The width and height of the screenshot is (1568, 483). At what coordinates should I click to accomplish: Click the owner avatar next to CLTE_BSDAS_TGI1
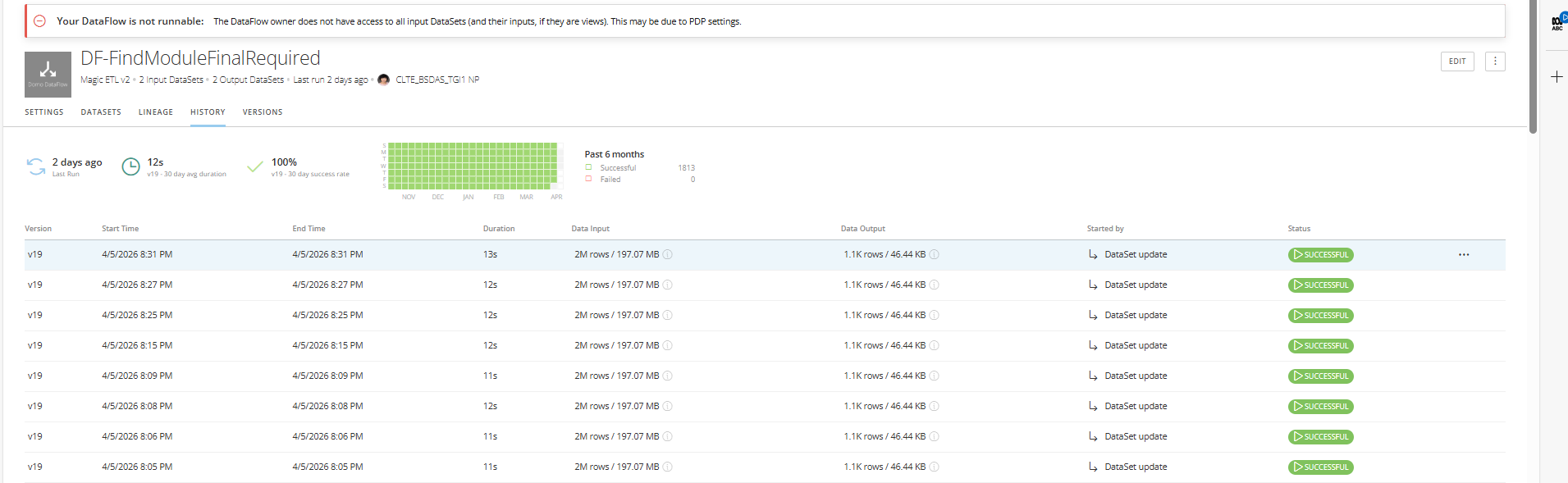[x=383, y=80]
